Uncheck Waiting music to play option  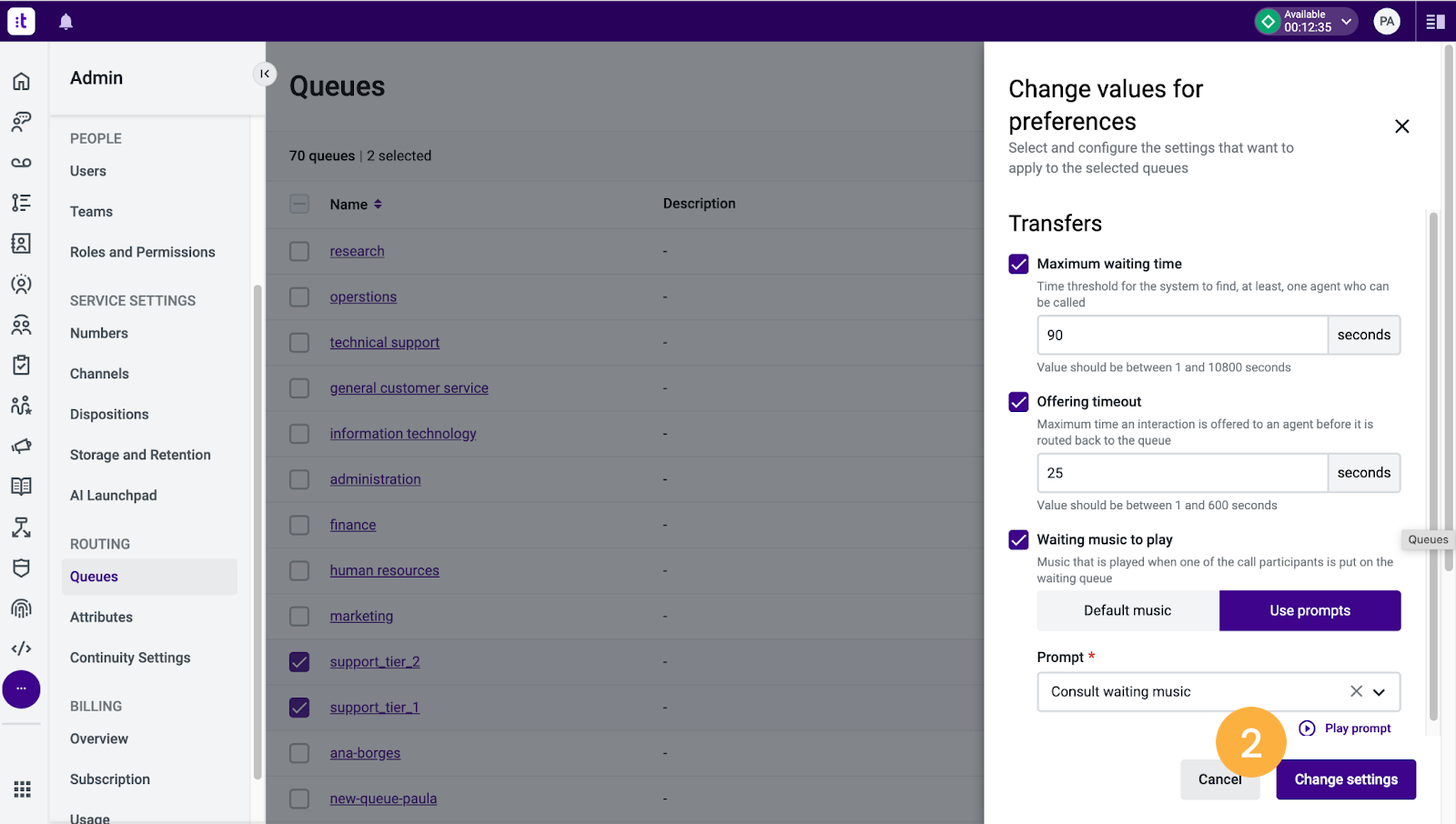1018,539
